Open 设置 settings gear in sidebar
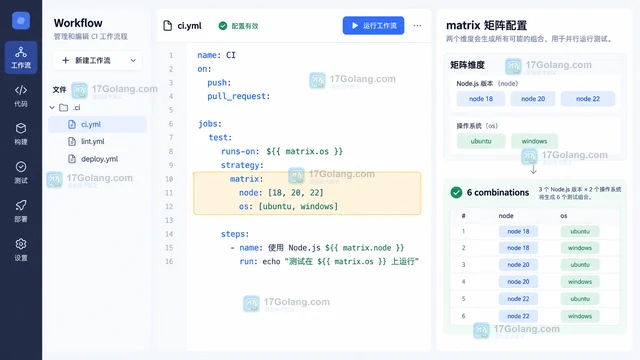 click(21, 249)
